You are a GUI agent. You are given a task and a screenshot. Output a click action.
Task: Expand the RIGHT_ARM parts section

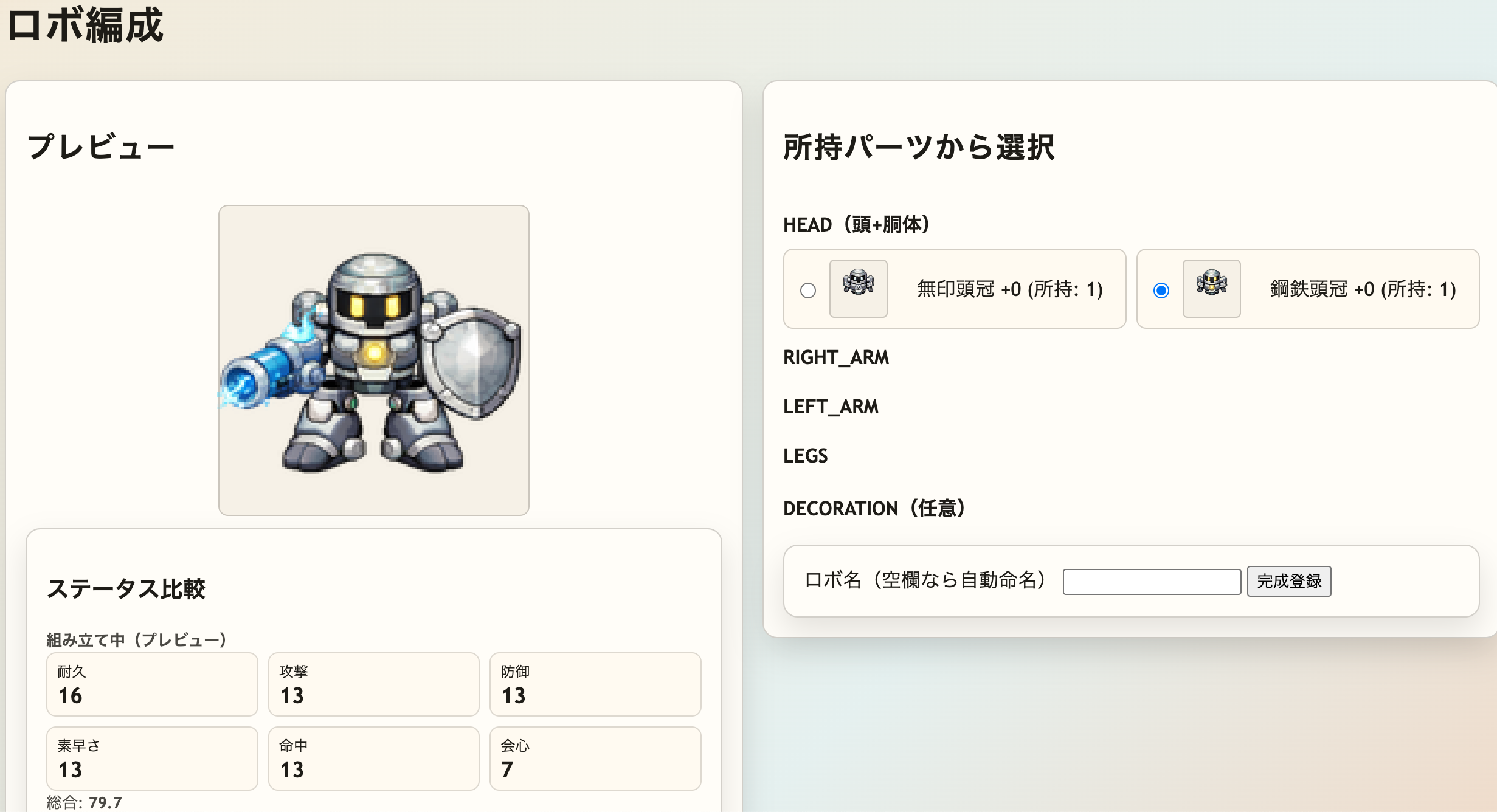[x=836, y=358]
